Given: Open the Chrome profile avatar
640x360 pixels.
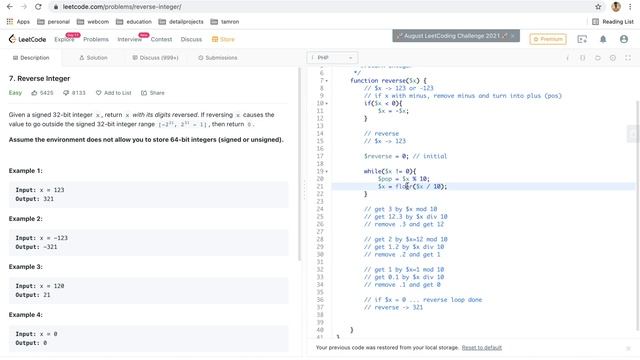Looking at the screenshot, I should point(616,7).
